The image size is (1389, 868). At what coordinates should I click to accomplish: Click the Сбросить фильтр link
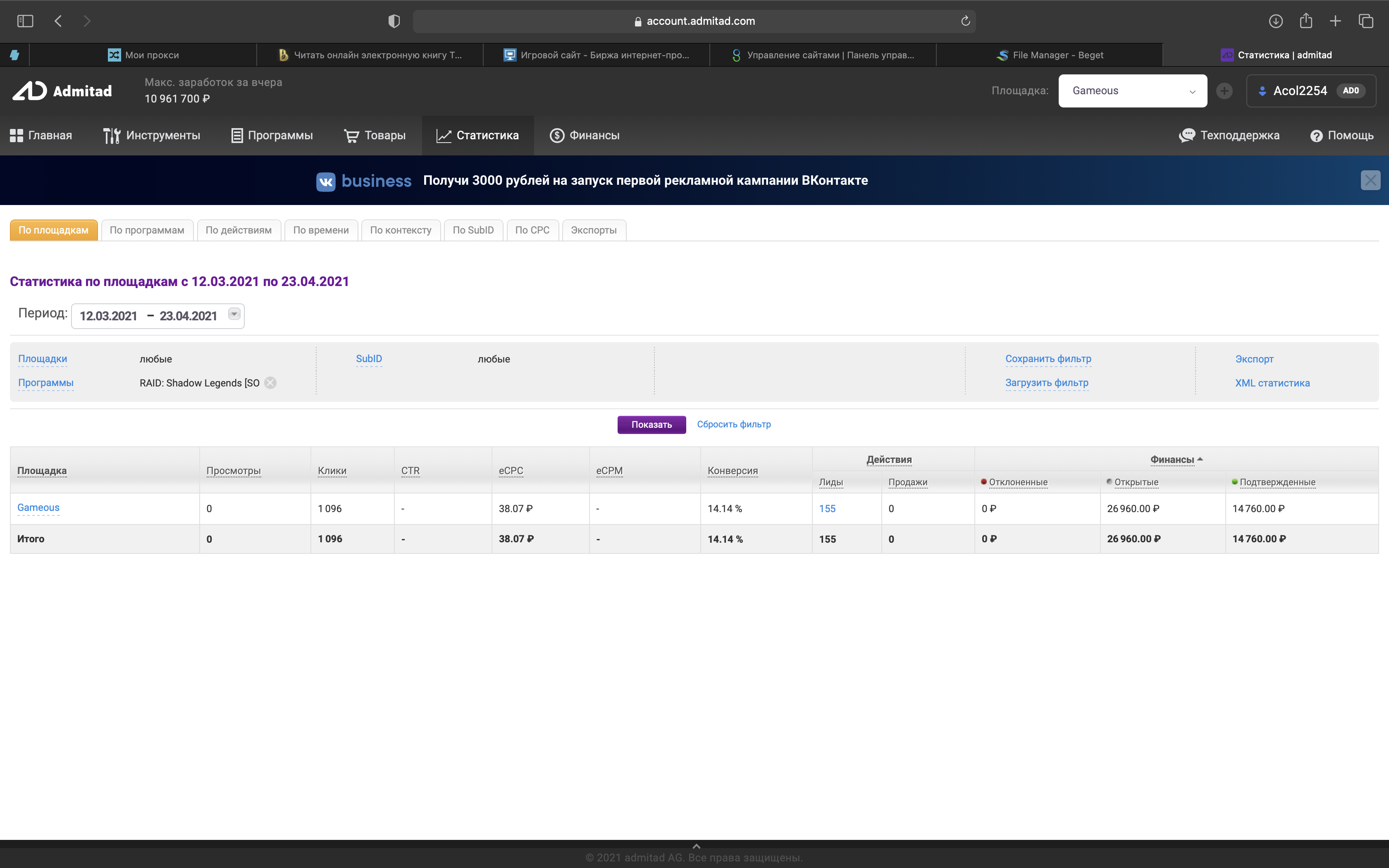[733, 424]
